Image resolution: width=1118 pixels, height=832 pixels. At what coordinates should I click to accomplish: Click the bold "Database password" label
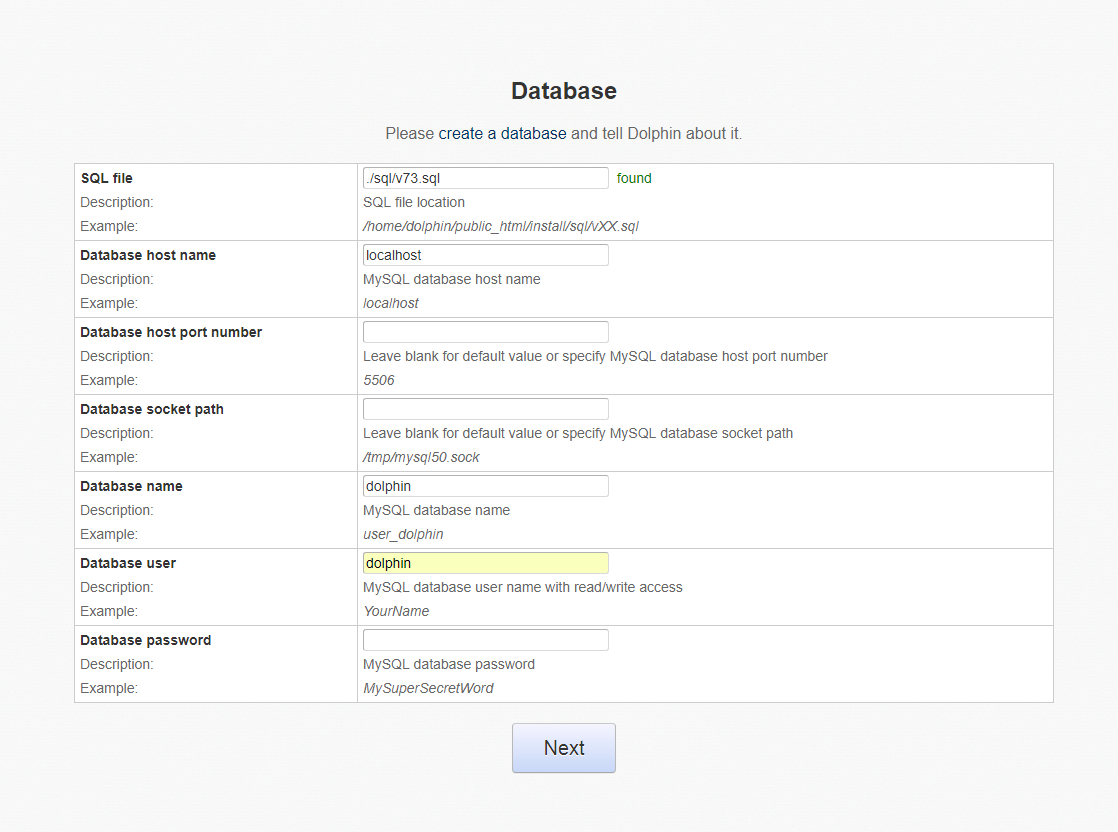click(x=146, y=640)
